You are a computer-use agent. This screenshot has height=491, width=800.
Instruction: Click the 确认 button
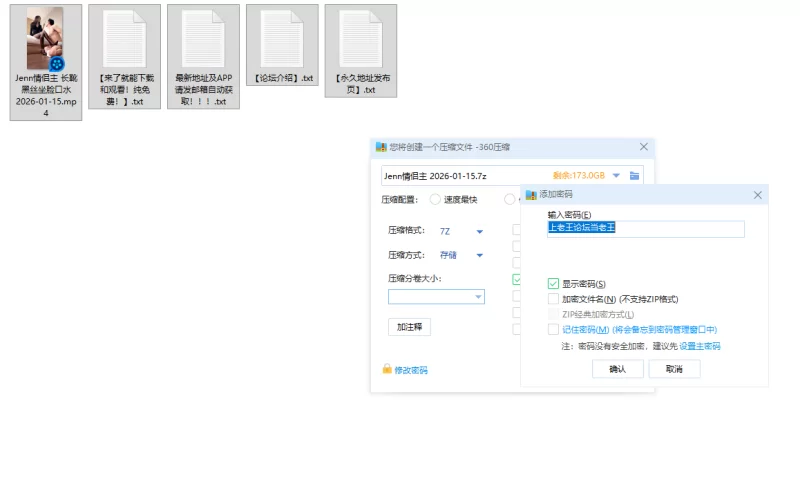point(617,369)
